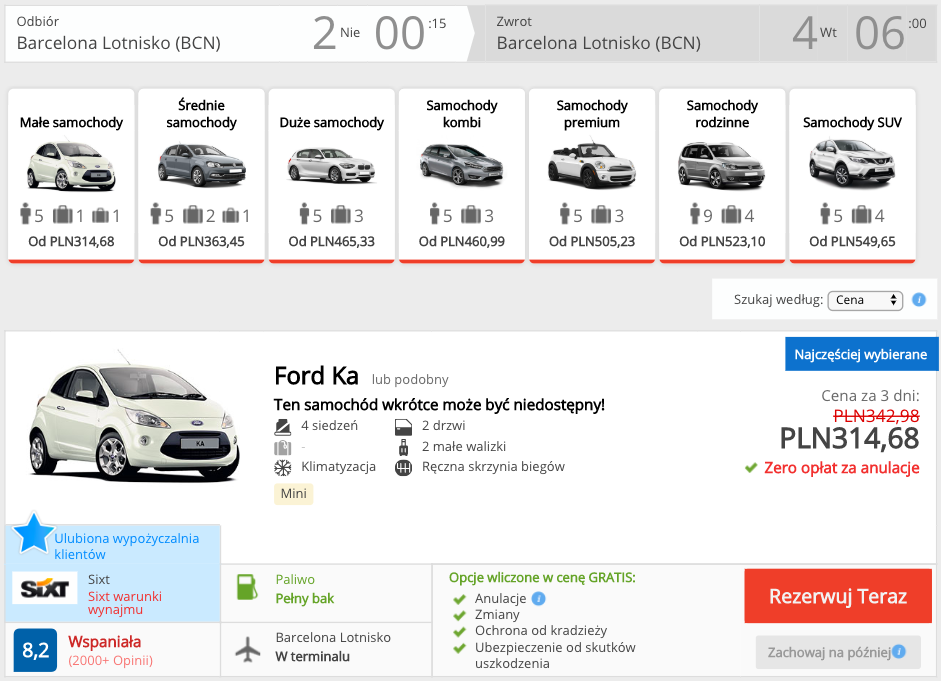Click the green fuel pump icon
Viewport: 941px width, 681px height.
[247, 587]
